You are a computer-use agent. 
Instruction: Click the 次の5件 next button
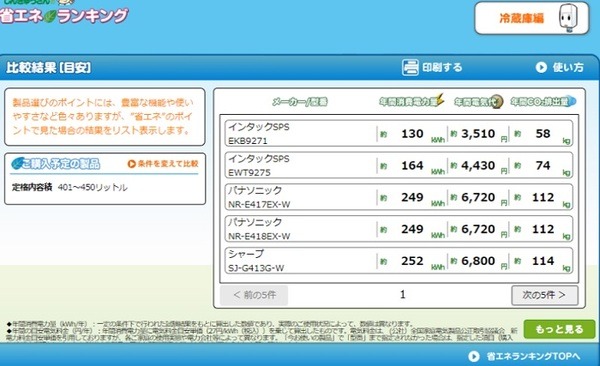545,295
